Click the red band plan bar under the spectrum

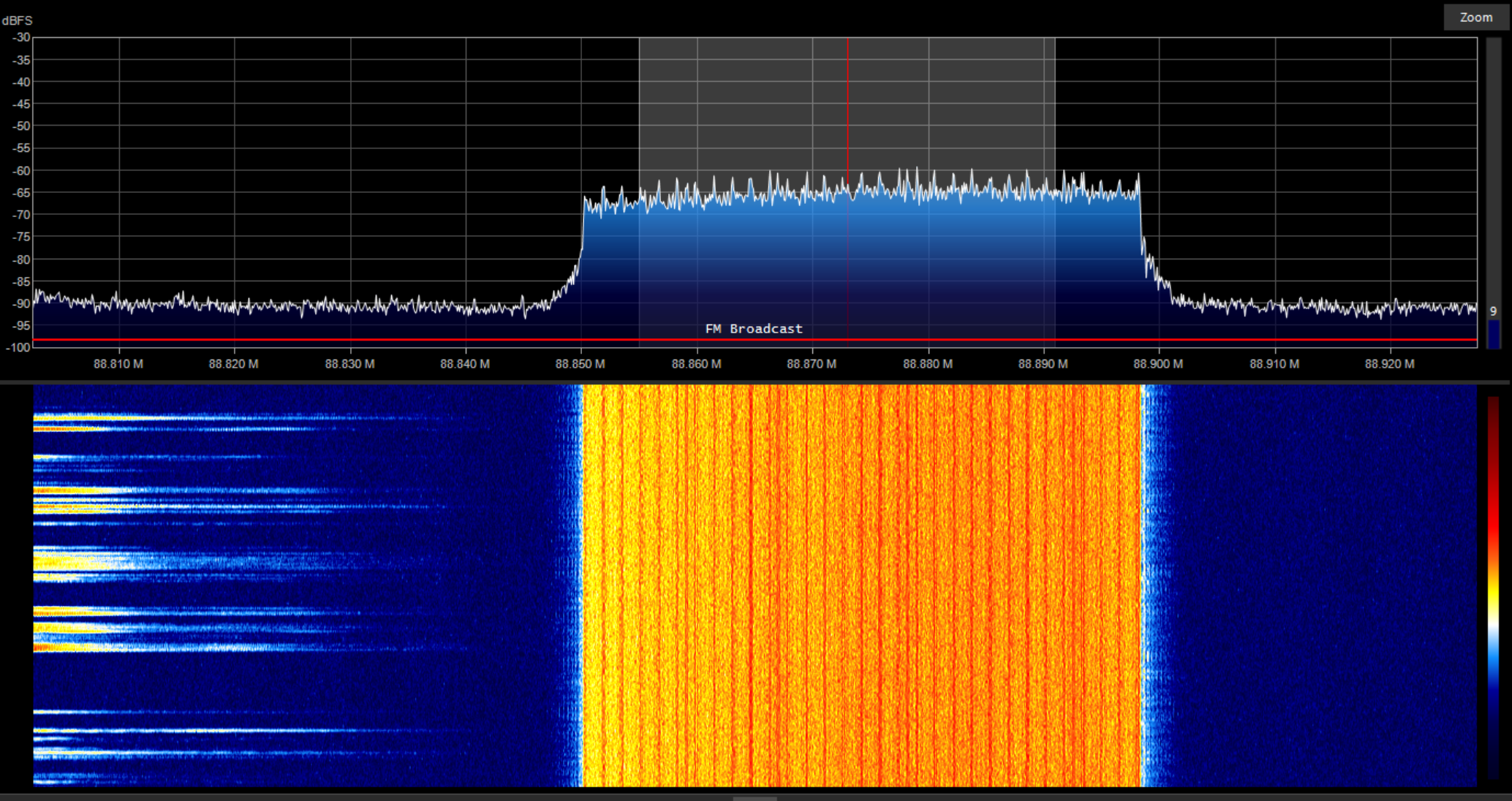[x=755, y=340]
